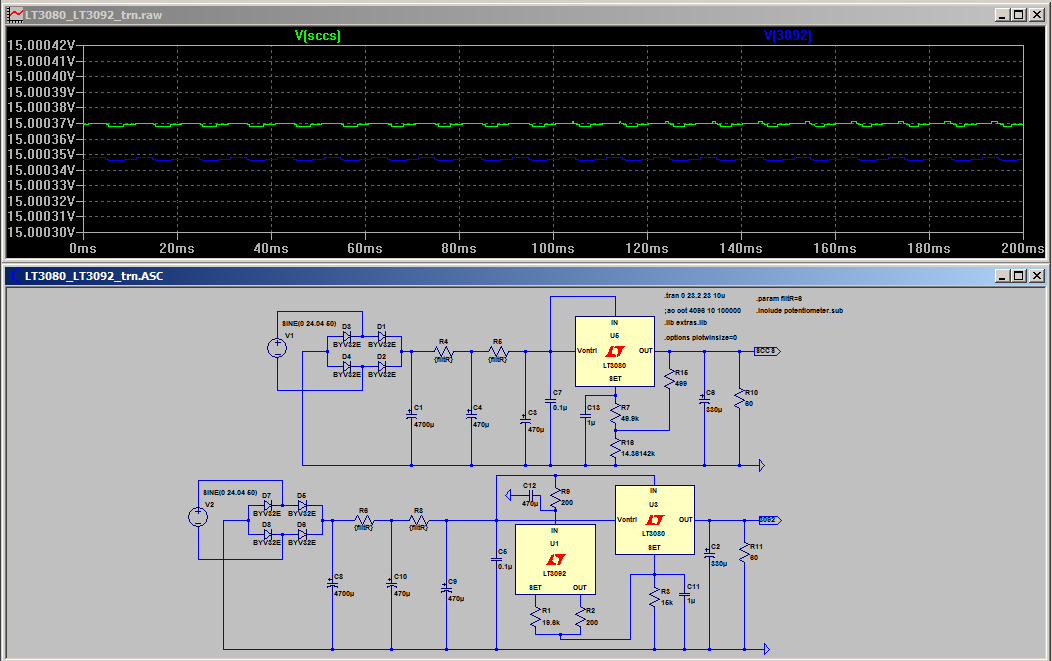Maximize the LT3080_LT3092_trn.raw waveform window

click(1018, 15)
